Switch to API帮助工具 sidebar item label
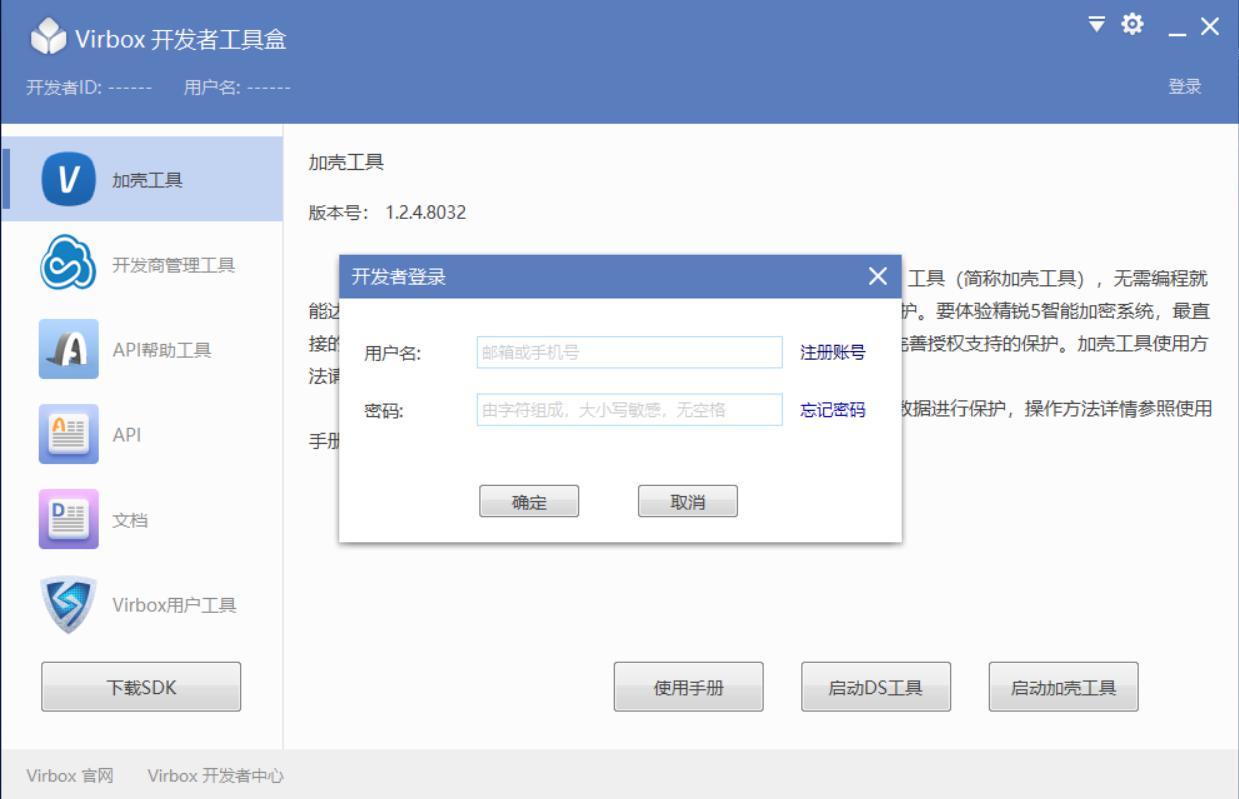The width and height of the screenshot is (1239, 799). click(162, 351)
